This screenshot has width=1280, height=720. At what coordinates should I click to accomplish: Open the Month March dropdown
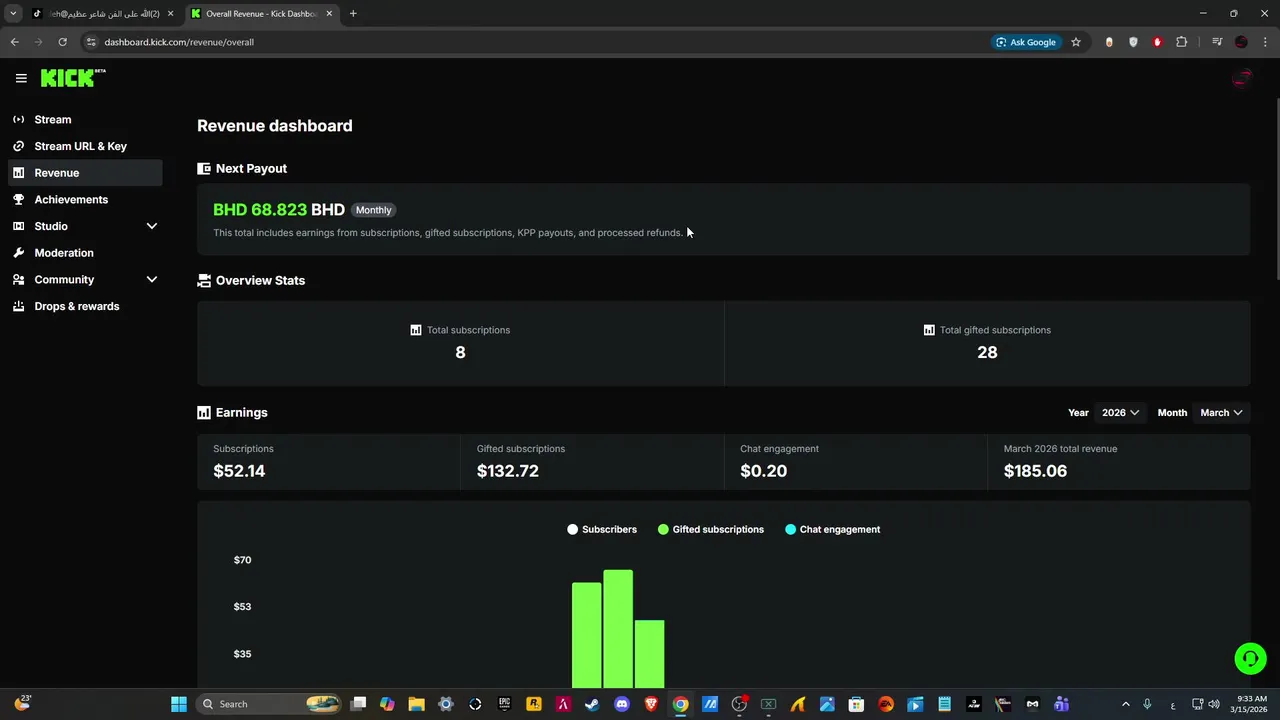point(1221,412)
